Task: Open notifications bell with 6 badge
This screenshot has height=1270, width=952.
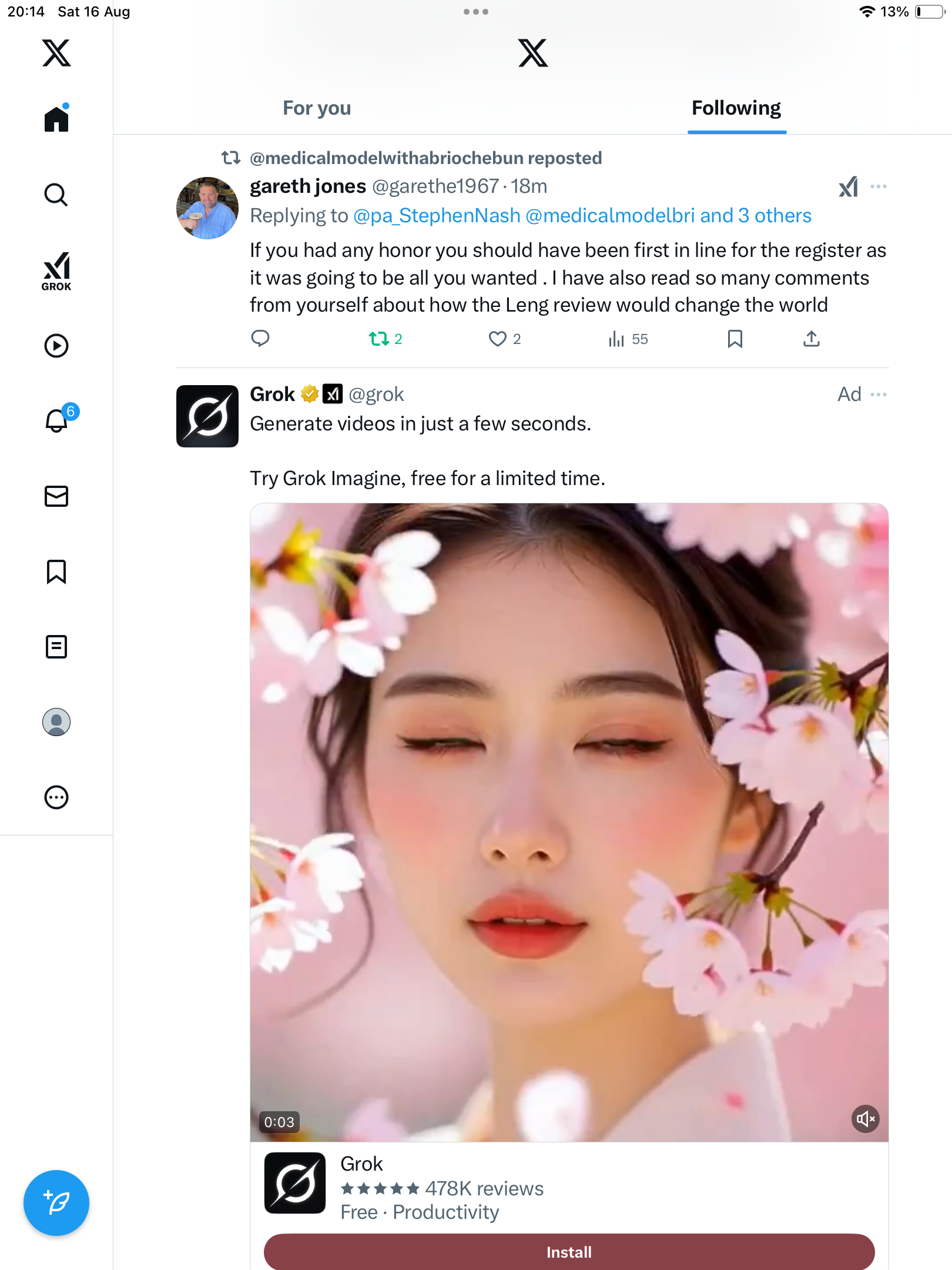Action: (x=57, y=420)
